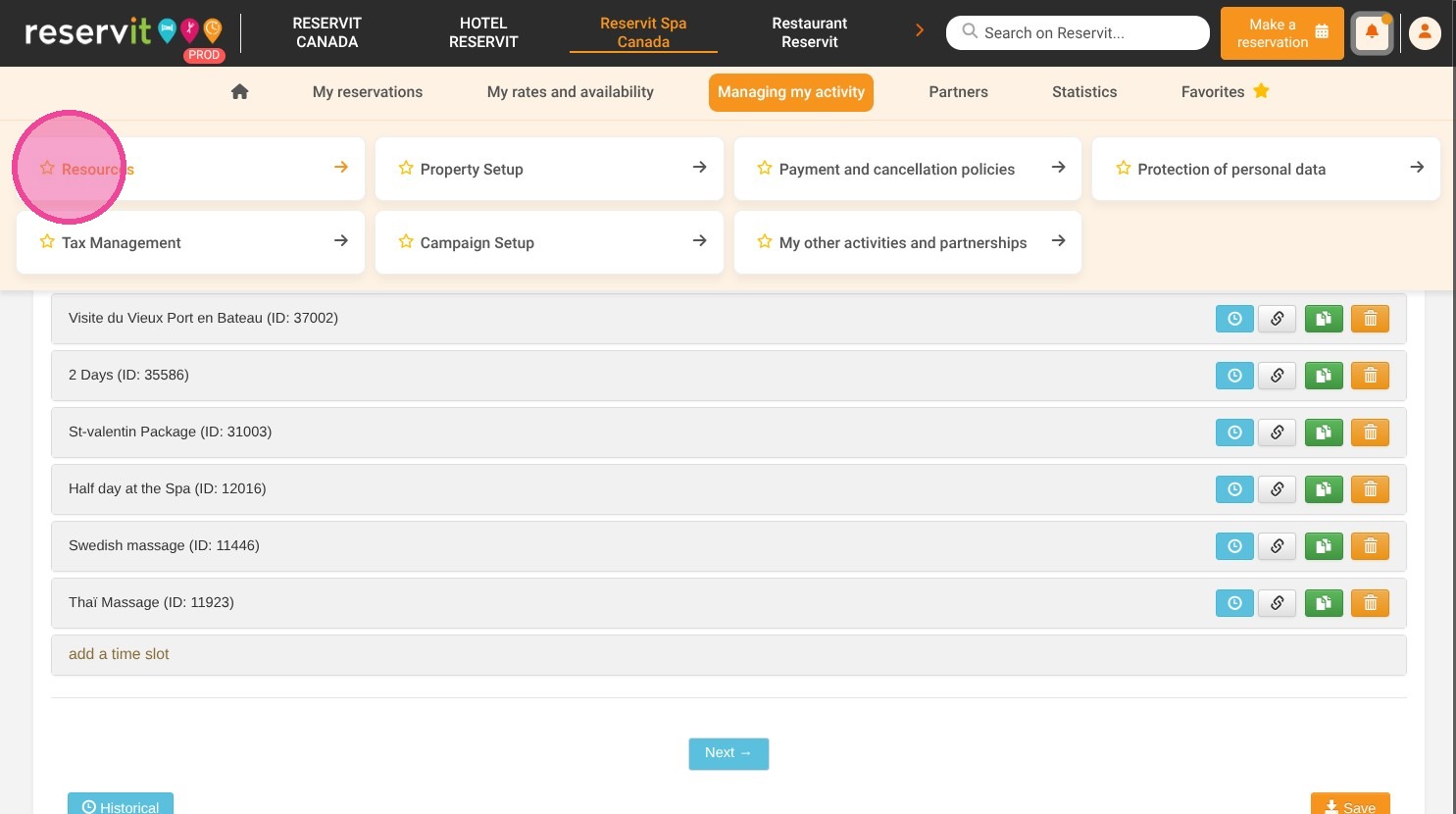Delete Swedish massage
Image resolution: width=1456 pixels, height=814 pixels.
tap(1370, 546)
